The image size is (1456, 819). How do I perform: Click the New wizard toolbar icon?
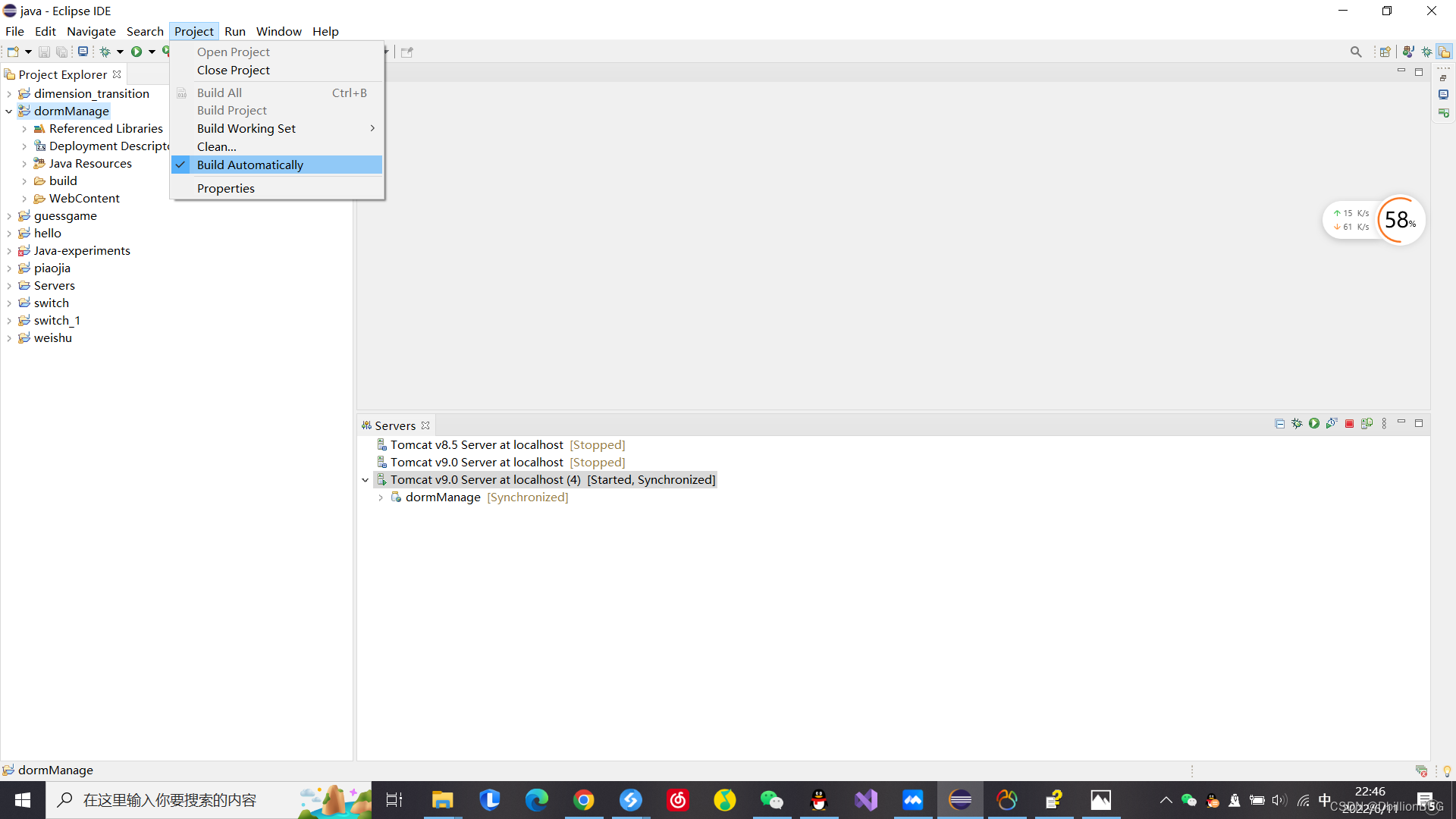[13, 52]
